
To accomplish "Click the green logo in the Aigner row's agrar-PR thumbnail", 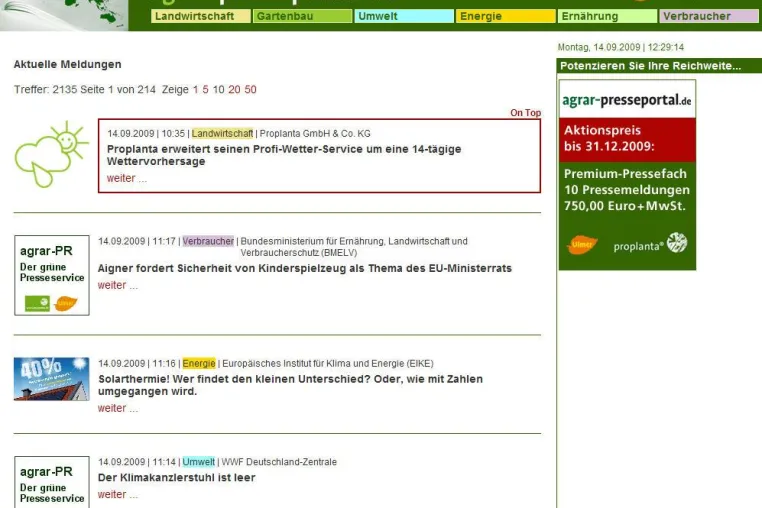I will [37, 303].
